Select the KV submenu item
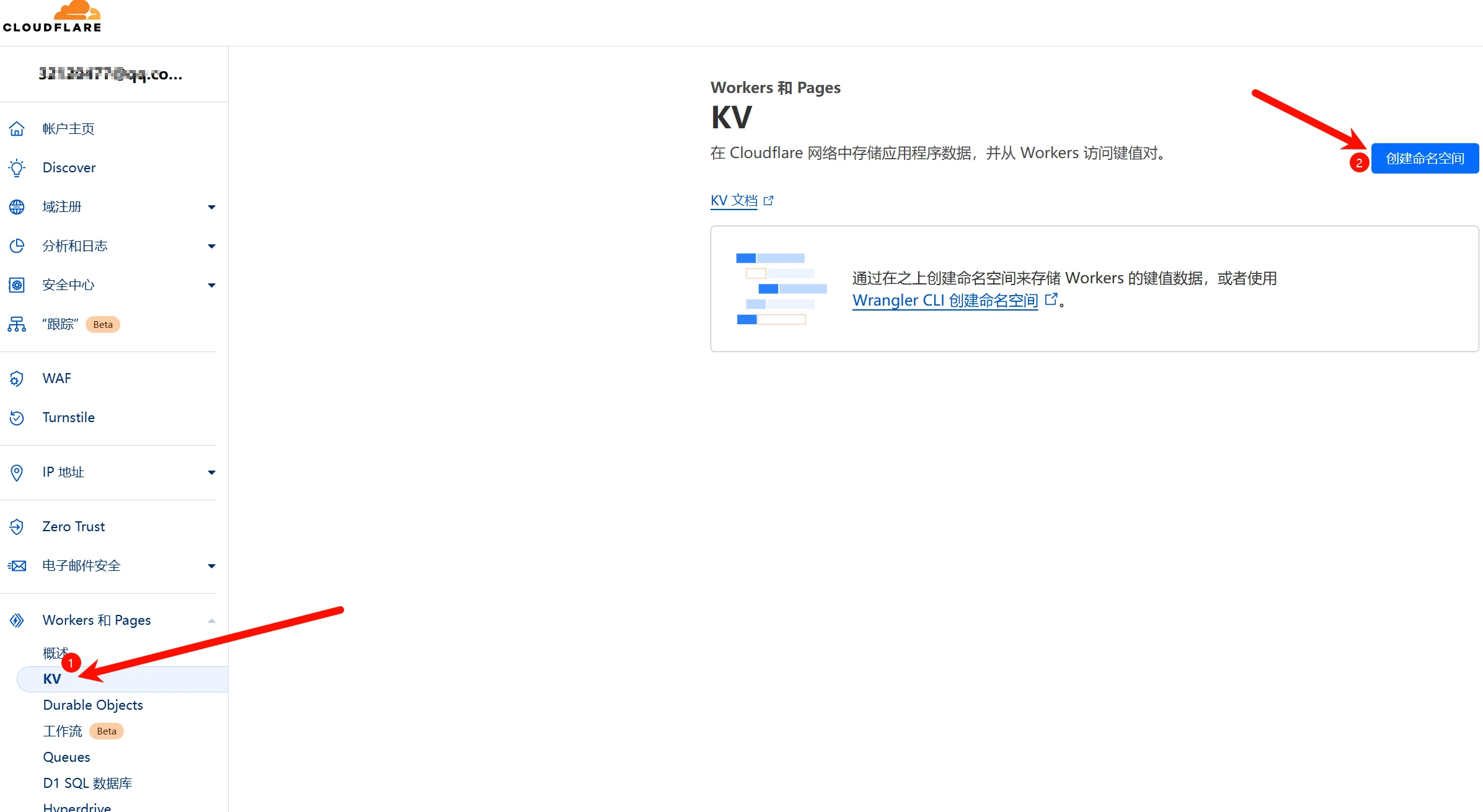Viewport: 1483px width, 812px height. tap(123, 679)
